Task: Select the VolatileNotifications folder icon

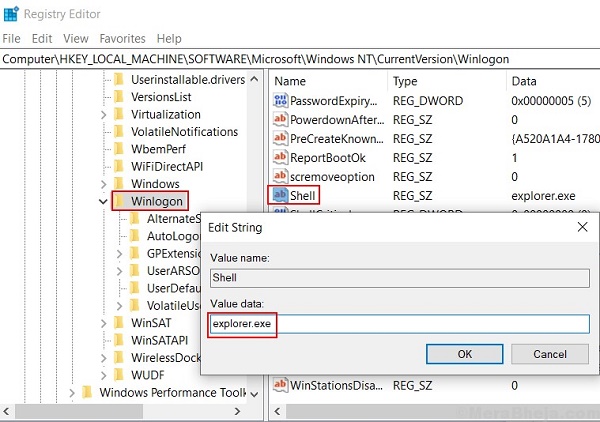Action: click(x=119, y=132)
